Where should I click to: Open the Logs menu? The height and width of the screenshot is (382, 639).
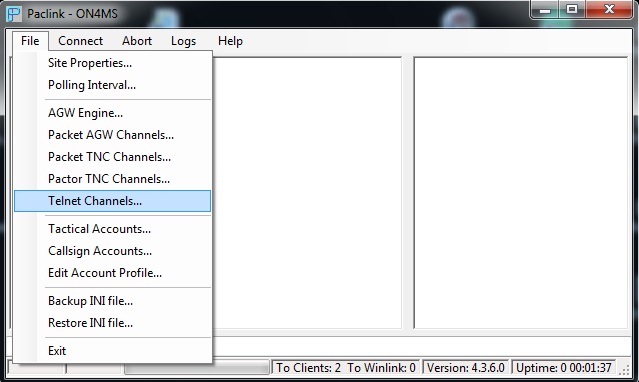pyautogui.click(x=183, y=41)
